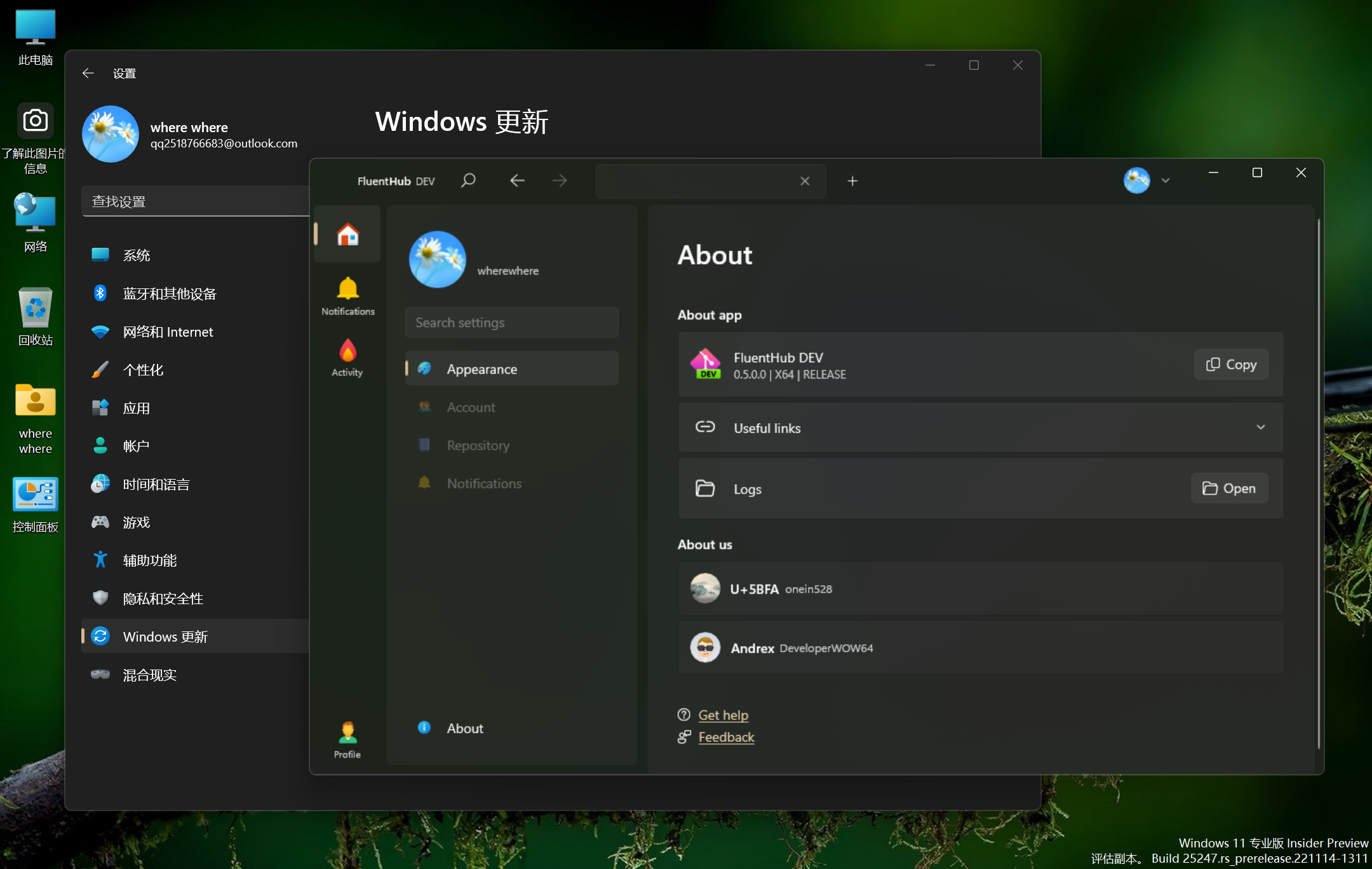Click the Logs folder icon
Image resolution: width=1372 pixels, height=869 pixels.
[x=705, y=488]
